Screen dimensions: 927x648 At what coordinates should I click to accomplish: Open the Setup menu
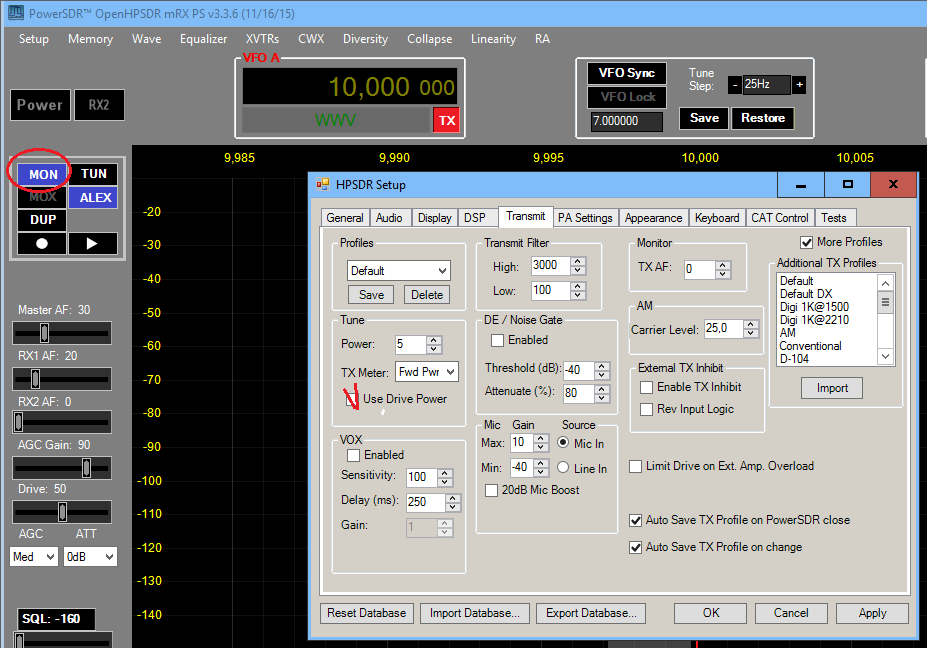[x=34, y=39]
